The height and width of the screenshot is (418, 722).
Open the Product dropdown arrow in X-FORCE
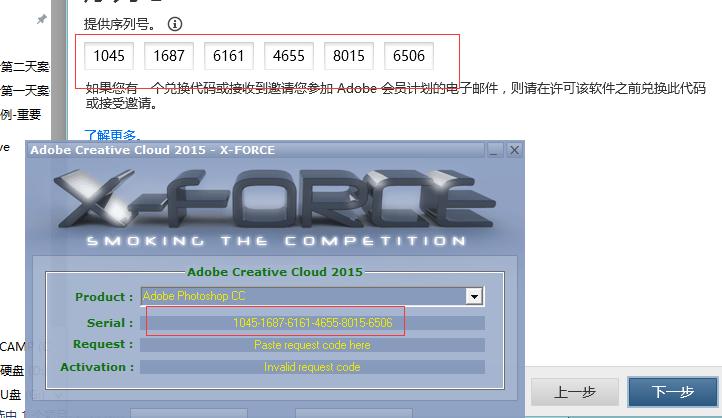click(x=474, y=296)
